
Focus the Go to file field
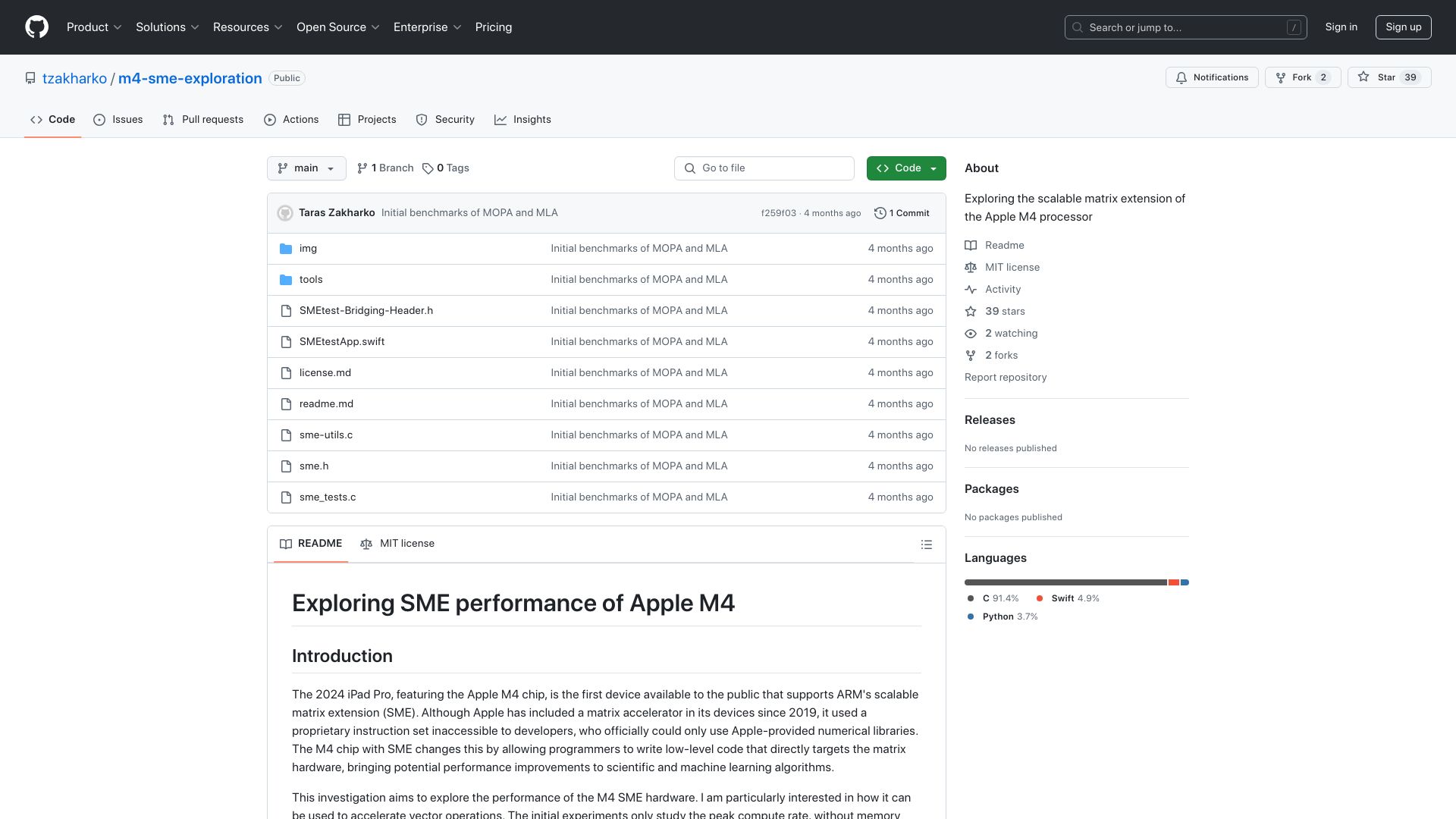point(764,168)
